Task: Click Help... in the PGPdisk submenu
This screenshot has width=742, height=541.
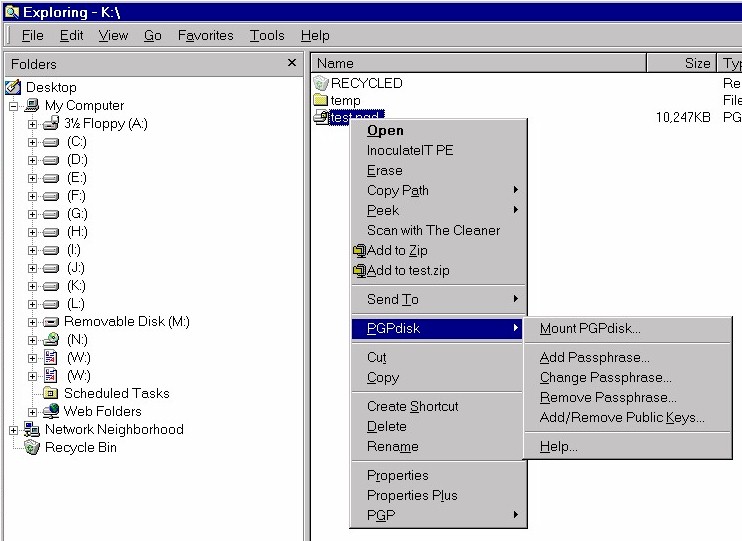Action: coord(627,446)
